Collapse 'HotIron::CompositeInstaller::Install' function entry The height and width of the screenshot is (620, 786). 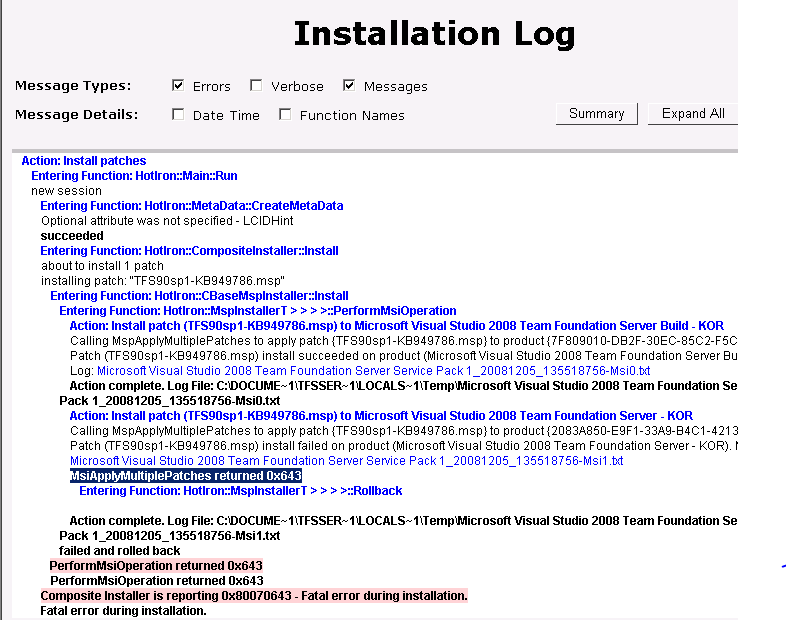(x=189, y=251)
